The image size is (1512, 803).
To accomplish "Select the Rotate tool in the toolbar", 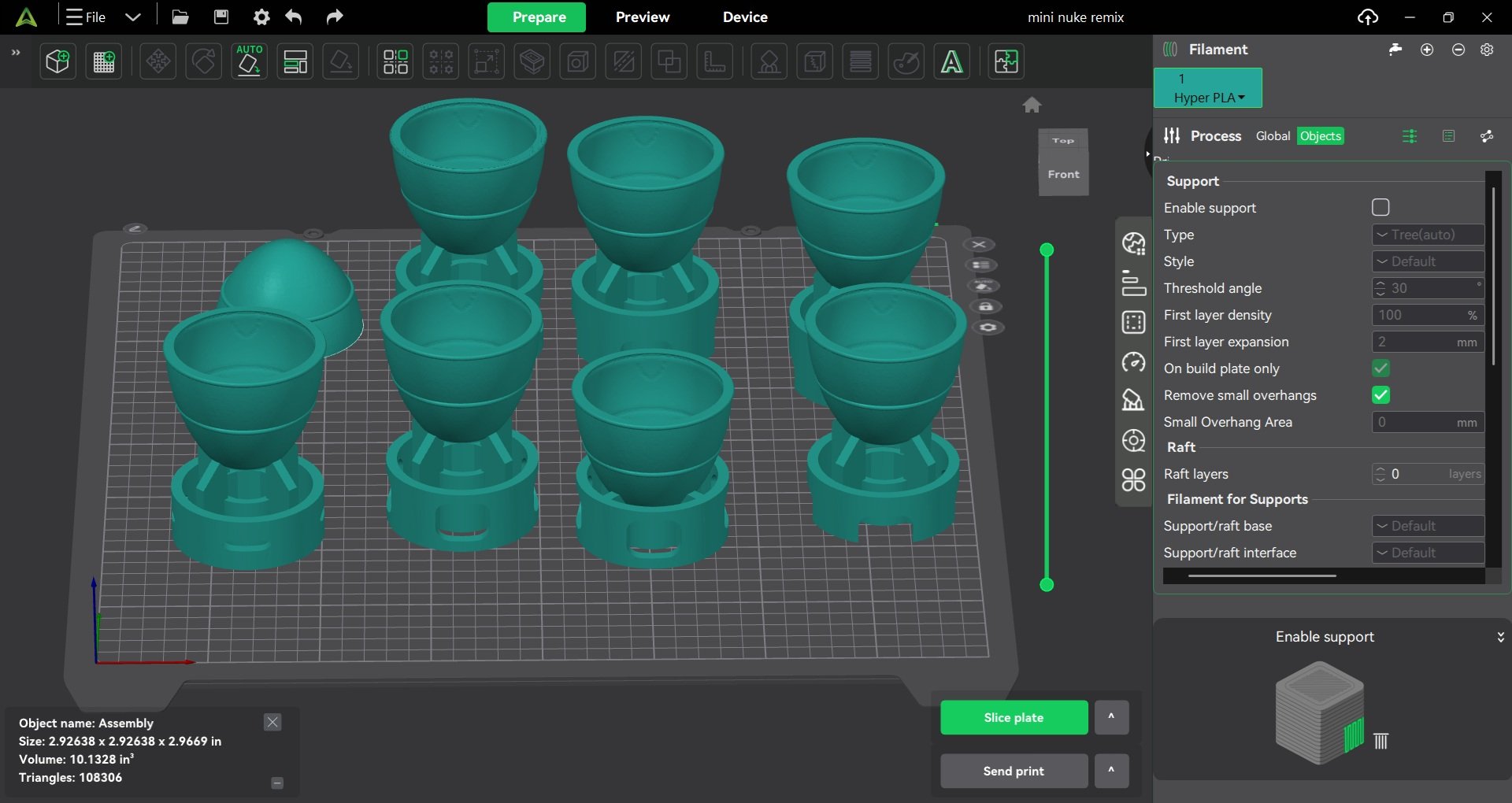I will (x=204, y=61).
